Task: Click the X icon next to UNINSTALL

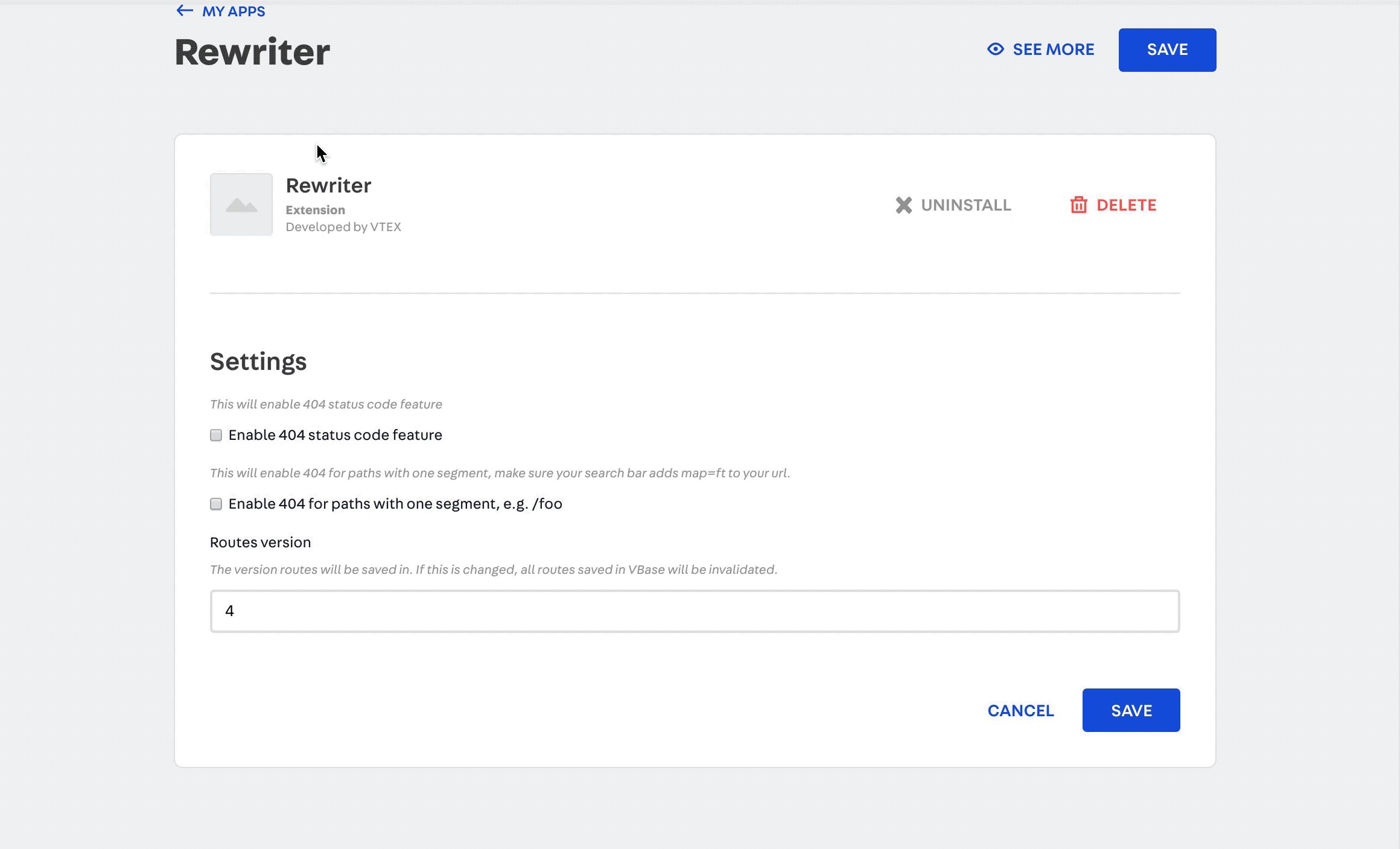Action: tap(903, 205)
